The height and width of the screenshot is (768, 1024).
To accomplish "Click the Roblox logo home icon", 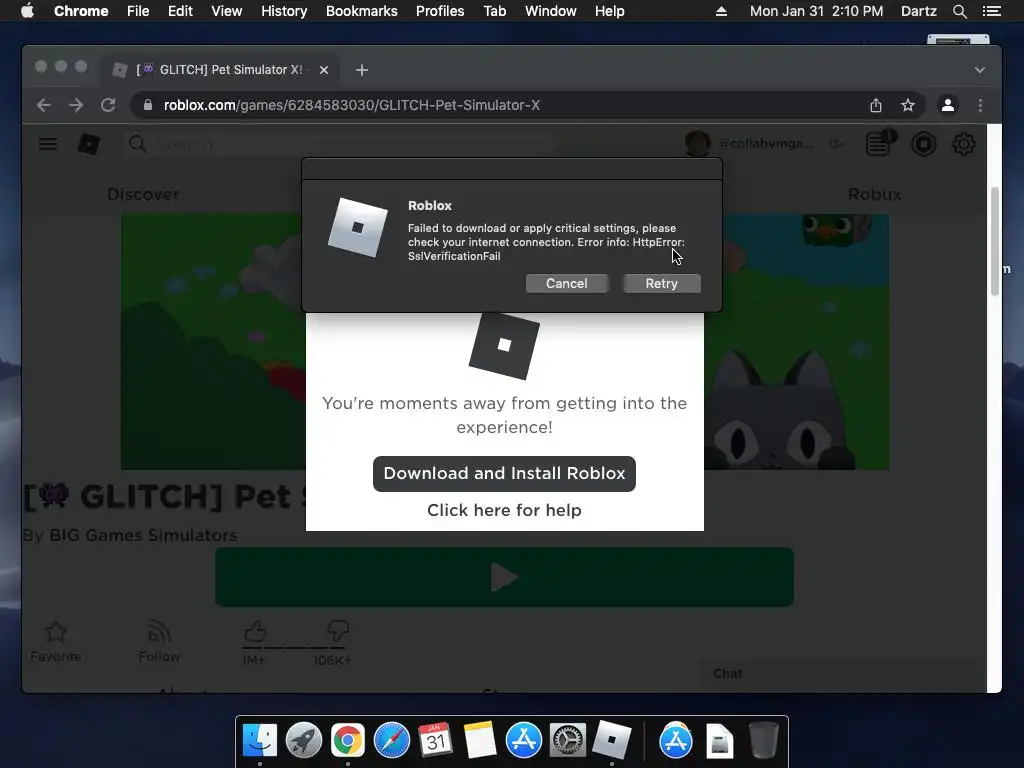I will point(89,144).
